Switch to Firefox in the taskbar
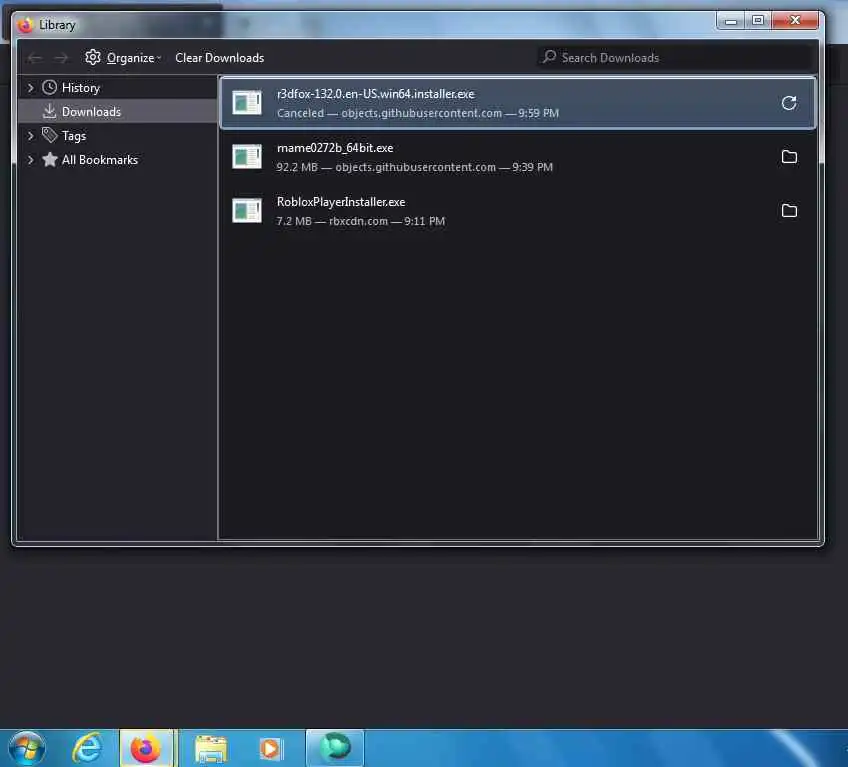 146,749
